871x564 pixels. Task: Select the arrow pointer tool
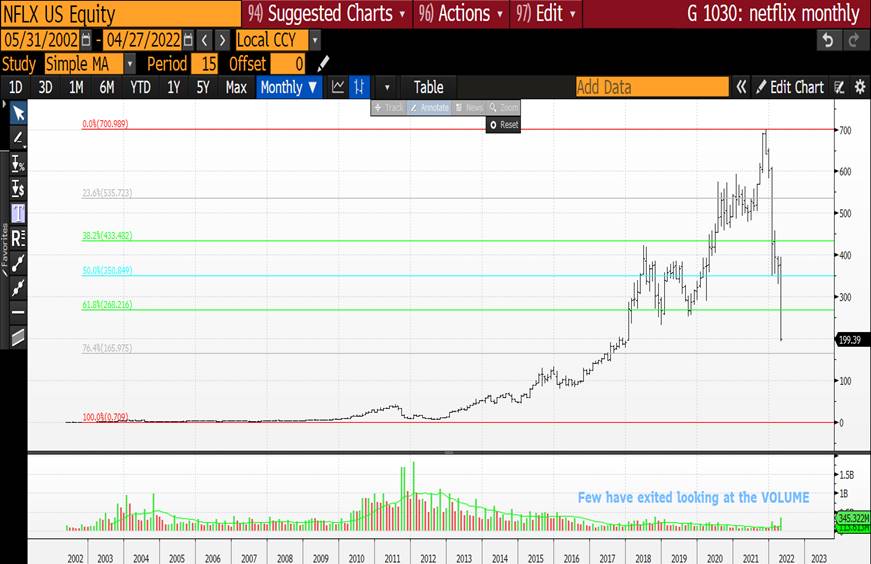[x=18, y=113]
